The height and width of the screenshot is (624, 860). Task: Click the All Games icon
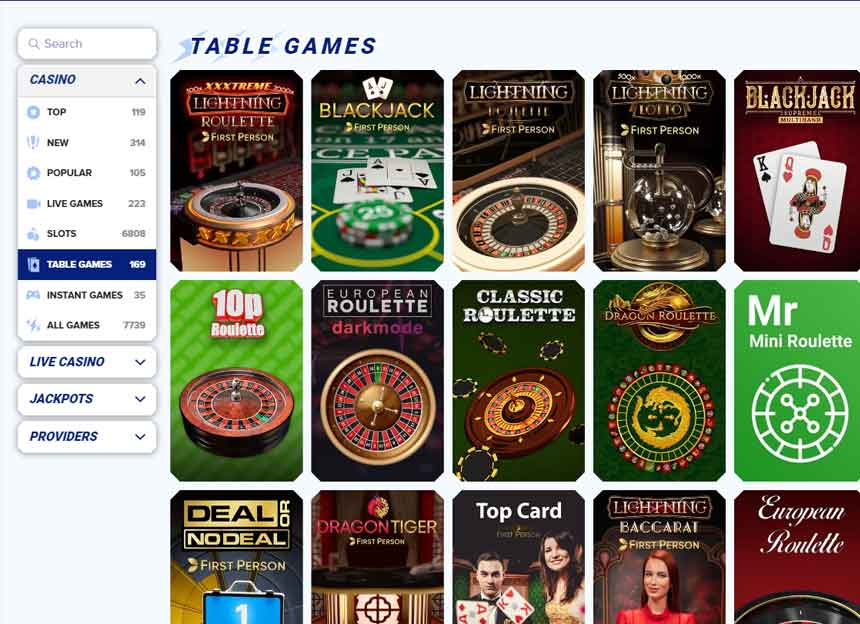coord(33,325)
